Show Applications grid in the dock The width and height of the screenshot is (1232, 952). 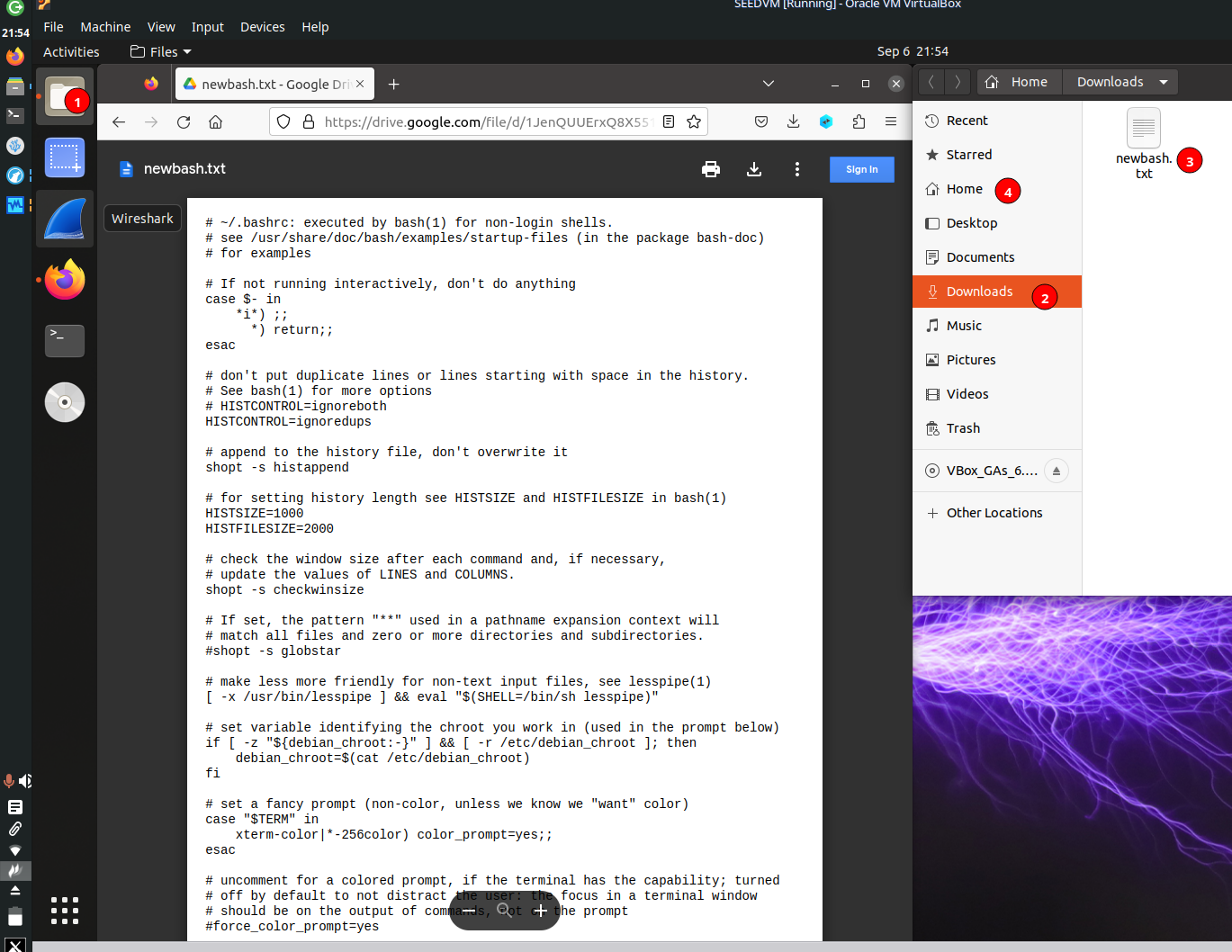(65, 910)
